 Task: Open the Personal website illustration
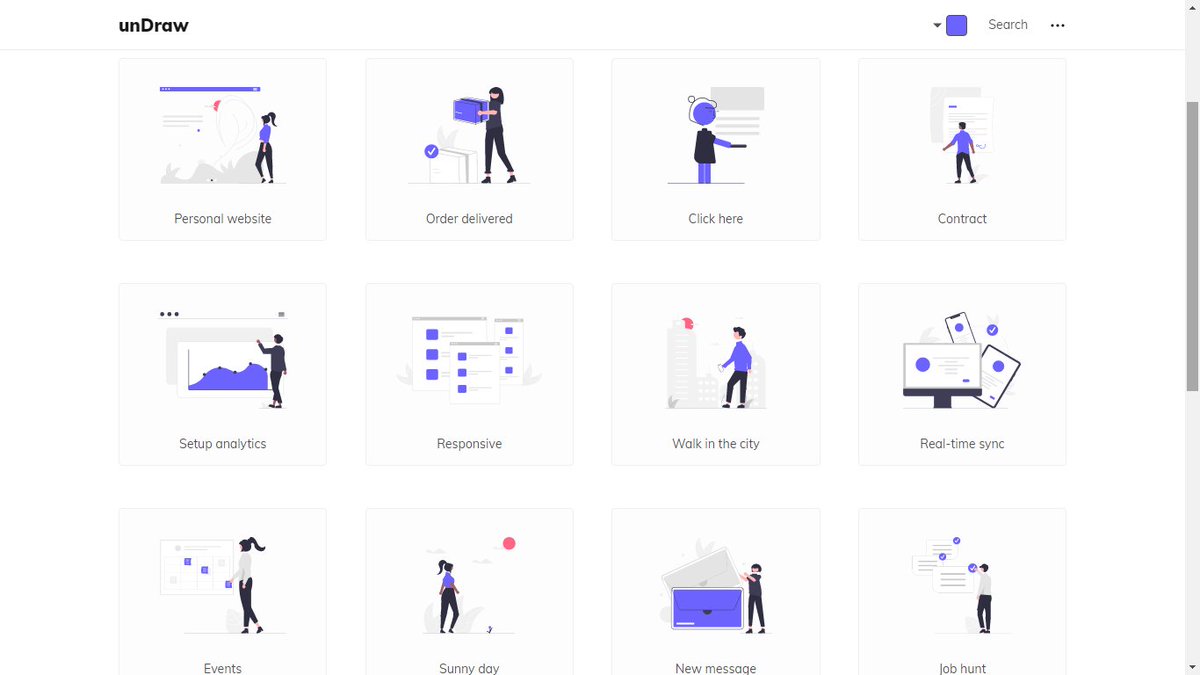point(223,149)
